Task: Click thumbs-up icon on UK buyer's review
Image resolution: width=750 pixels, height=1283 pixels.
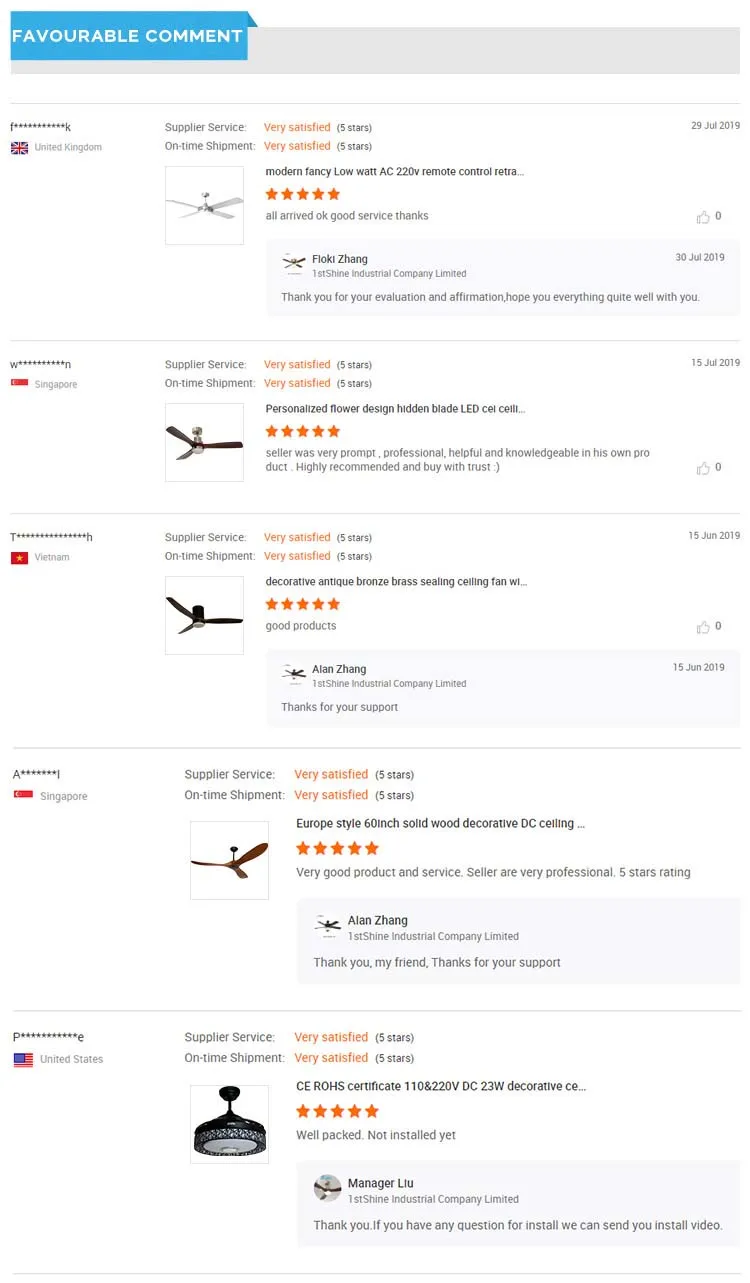Action: (703, 216)
